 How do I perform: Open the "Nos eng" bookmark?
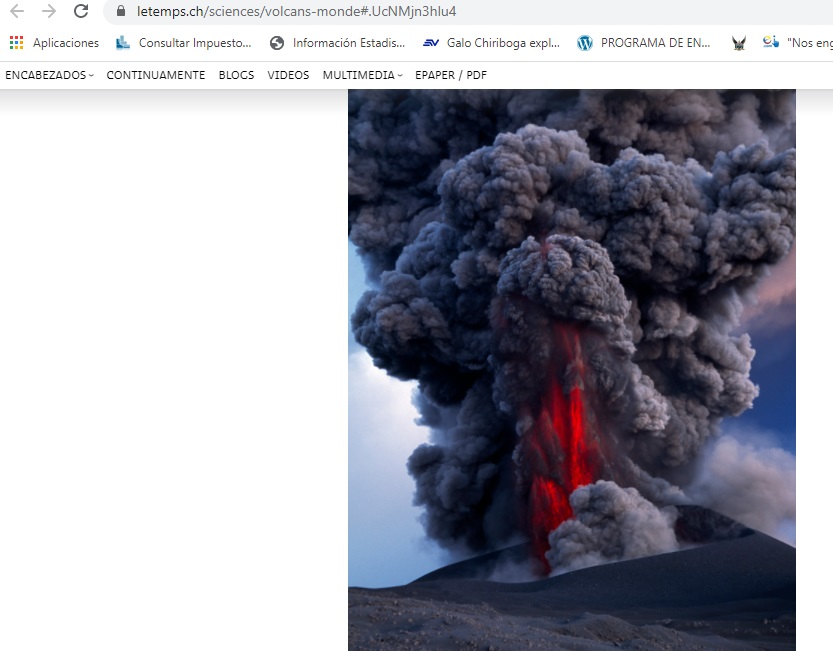pos(798,43)
